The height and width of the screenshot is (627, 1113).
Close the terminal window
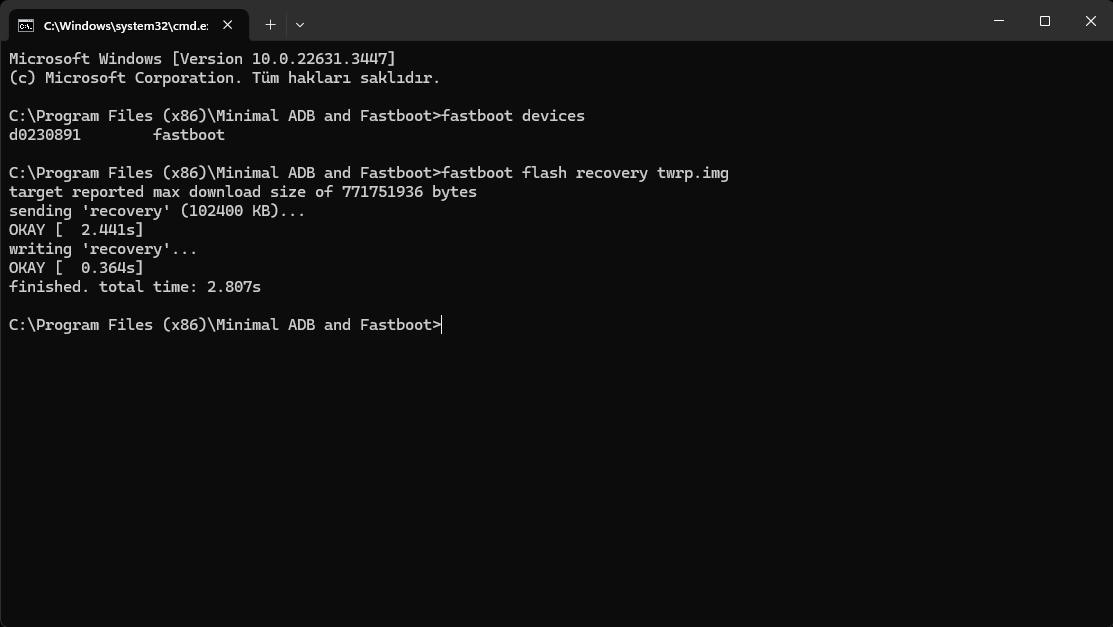pos(1091,21)
